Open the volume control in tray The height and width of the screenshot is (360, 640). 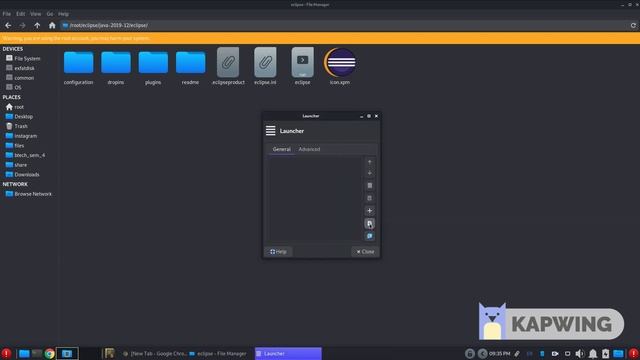pyautogui.click(x=580, y=353)
